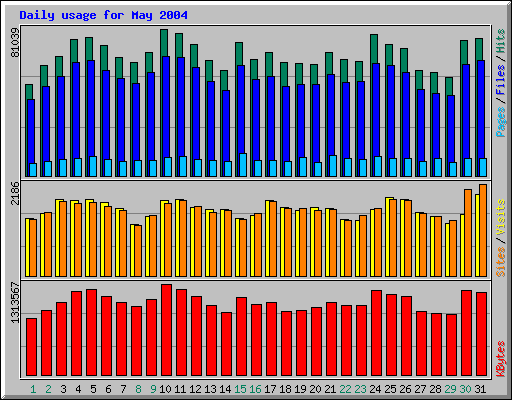Screen dimensions: 512x400
Task: Click day label 16 on the x-axis
Action: pyautogui.click(x=255, y=389)
